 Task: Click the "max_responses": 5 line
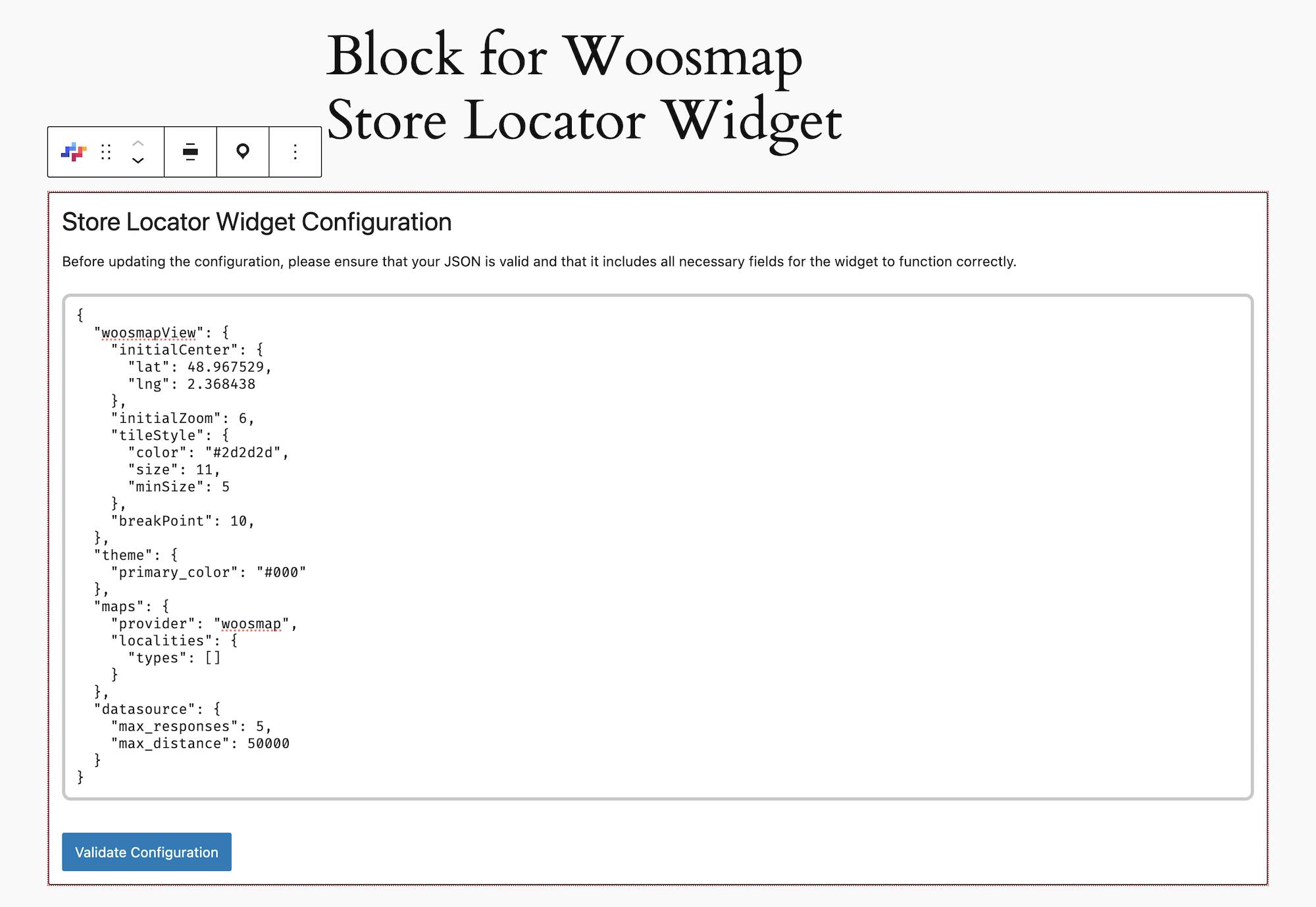191,726
